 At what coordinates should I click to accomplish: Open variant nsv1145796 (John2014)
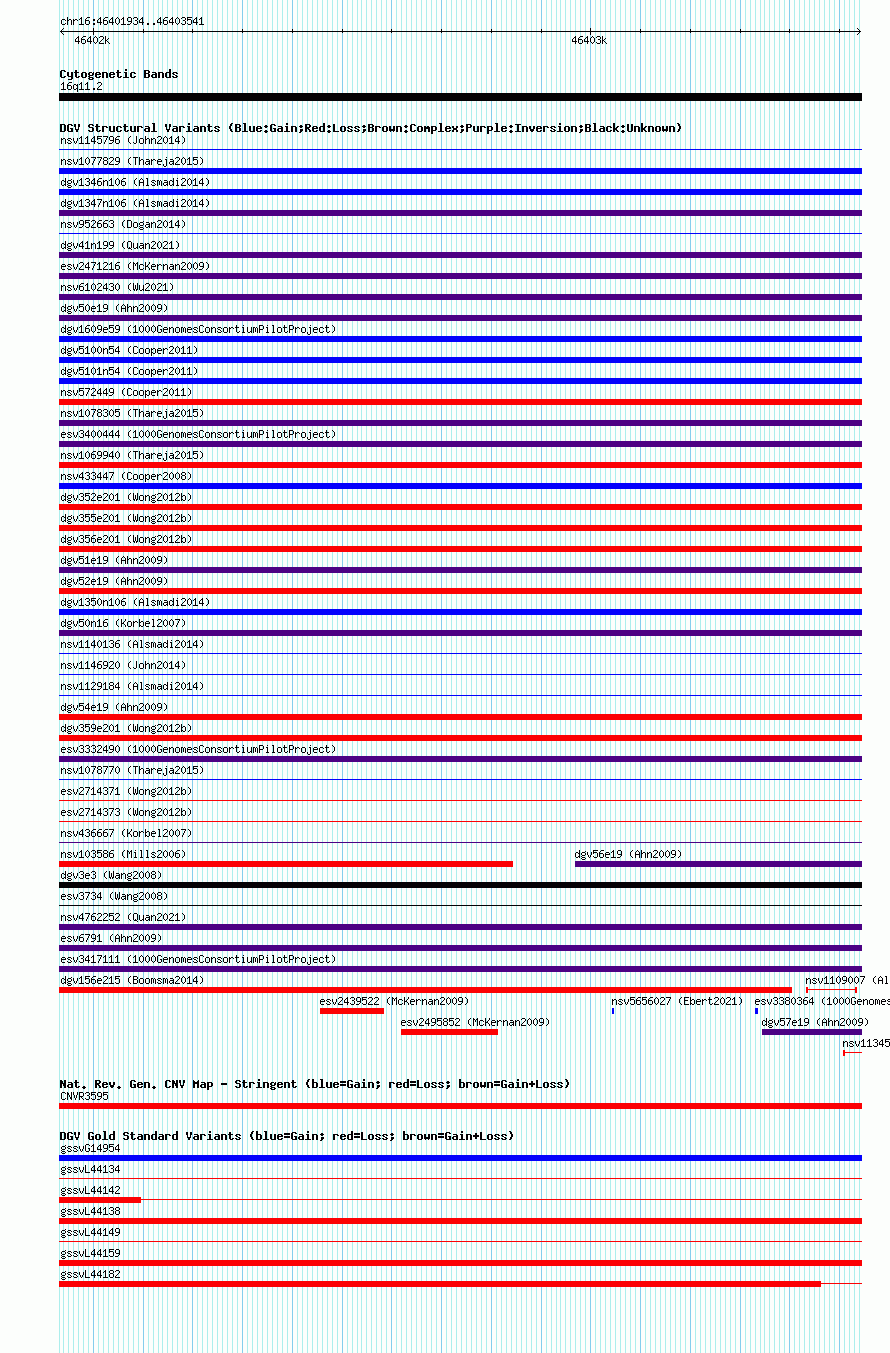pyautogui.click(x=123, y=140)
